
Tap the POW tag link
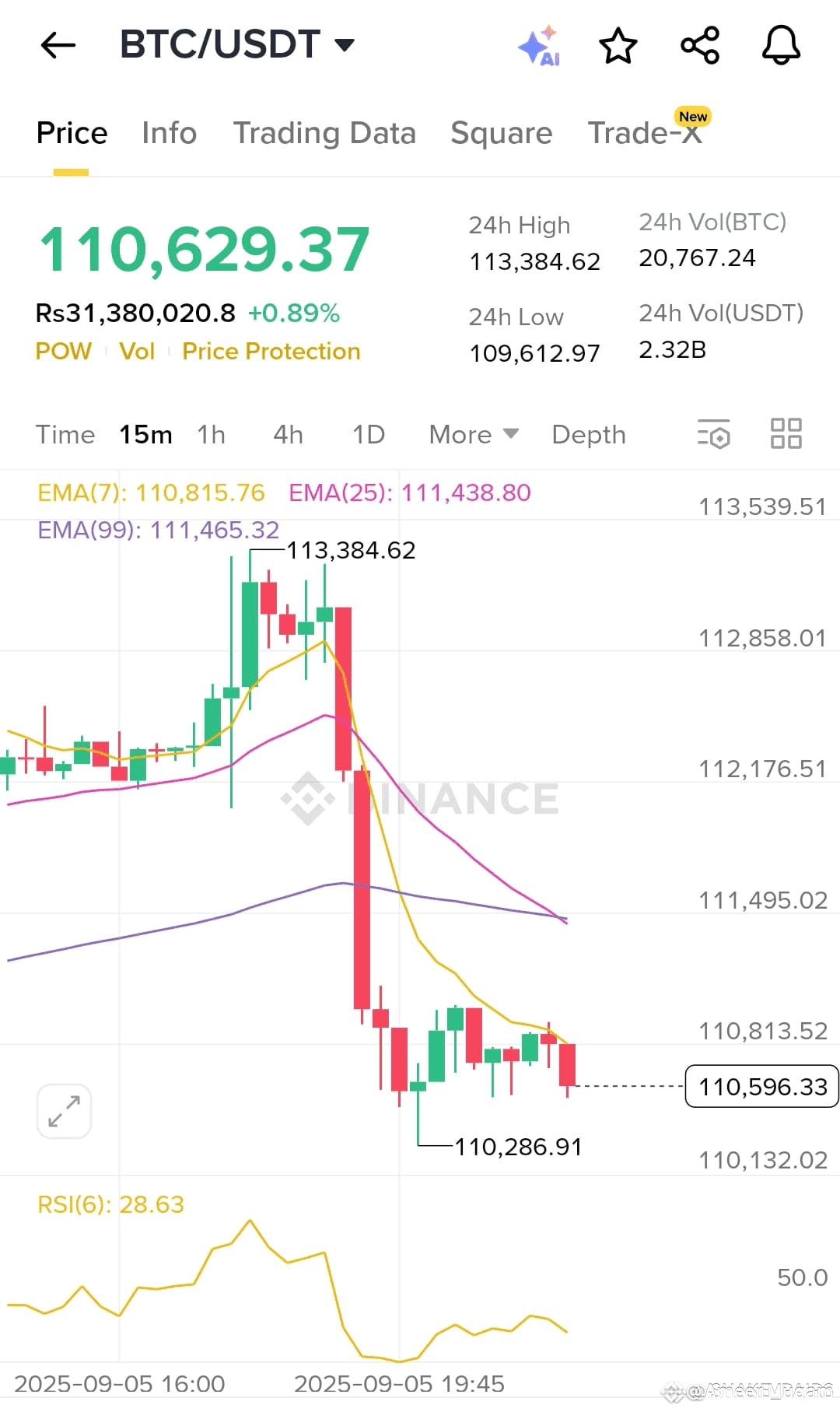(64, 352)
